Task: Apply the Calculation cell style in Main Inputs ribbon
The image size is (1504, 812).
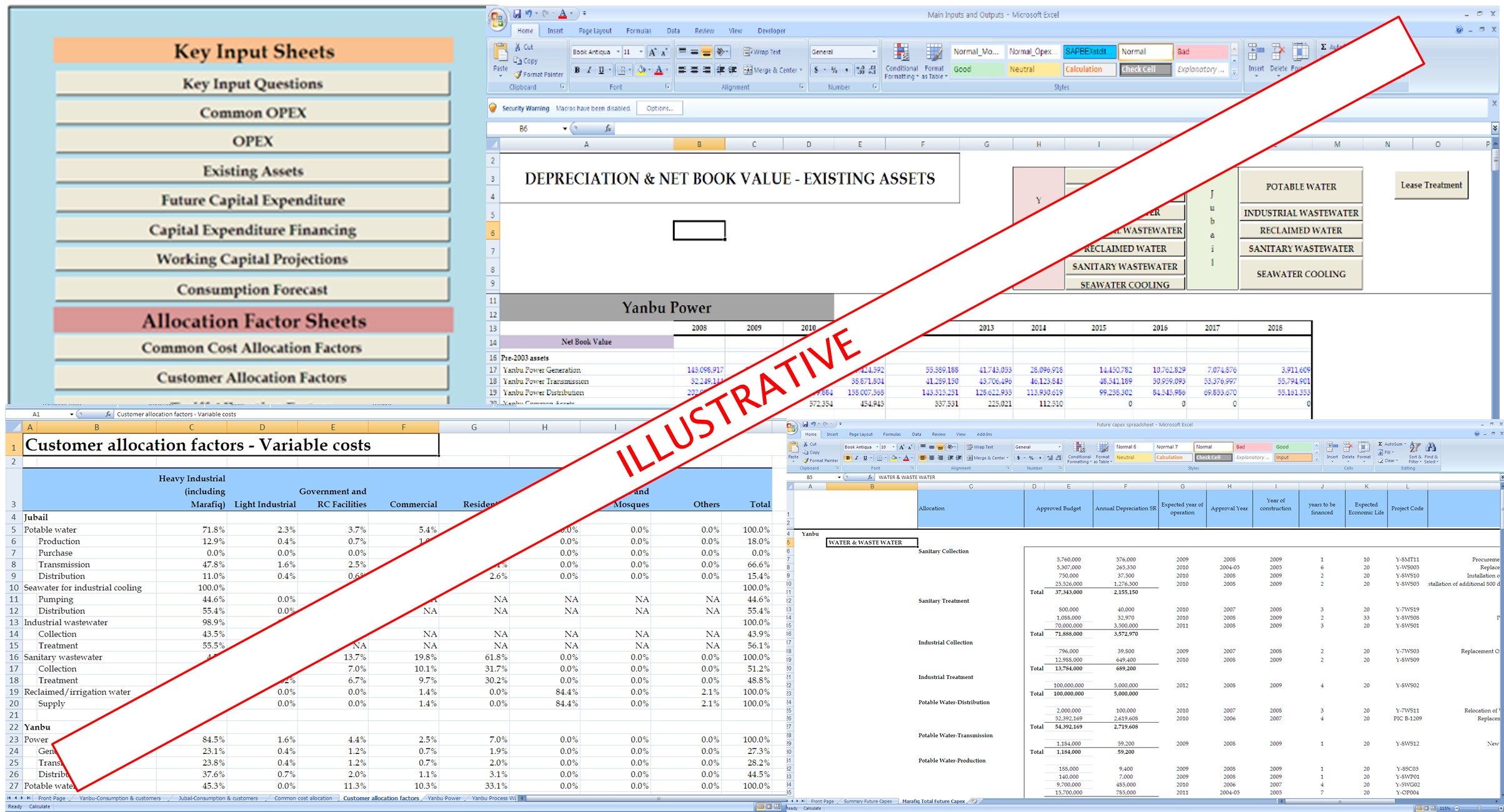Action: pos(1090,69)
